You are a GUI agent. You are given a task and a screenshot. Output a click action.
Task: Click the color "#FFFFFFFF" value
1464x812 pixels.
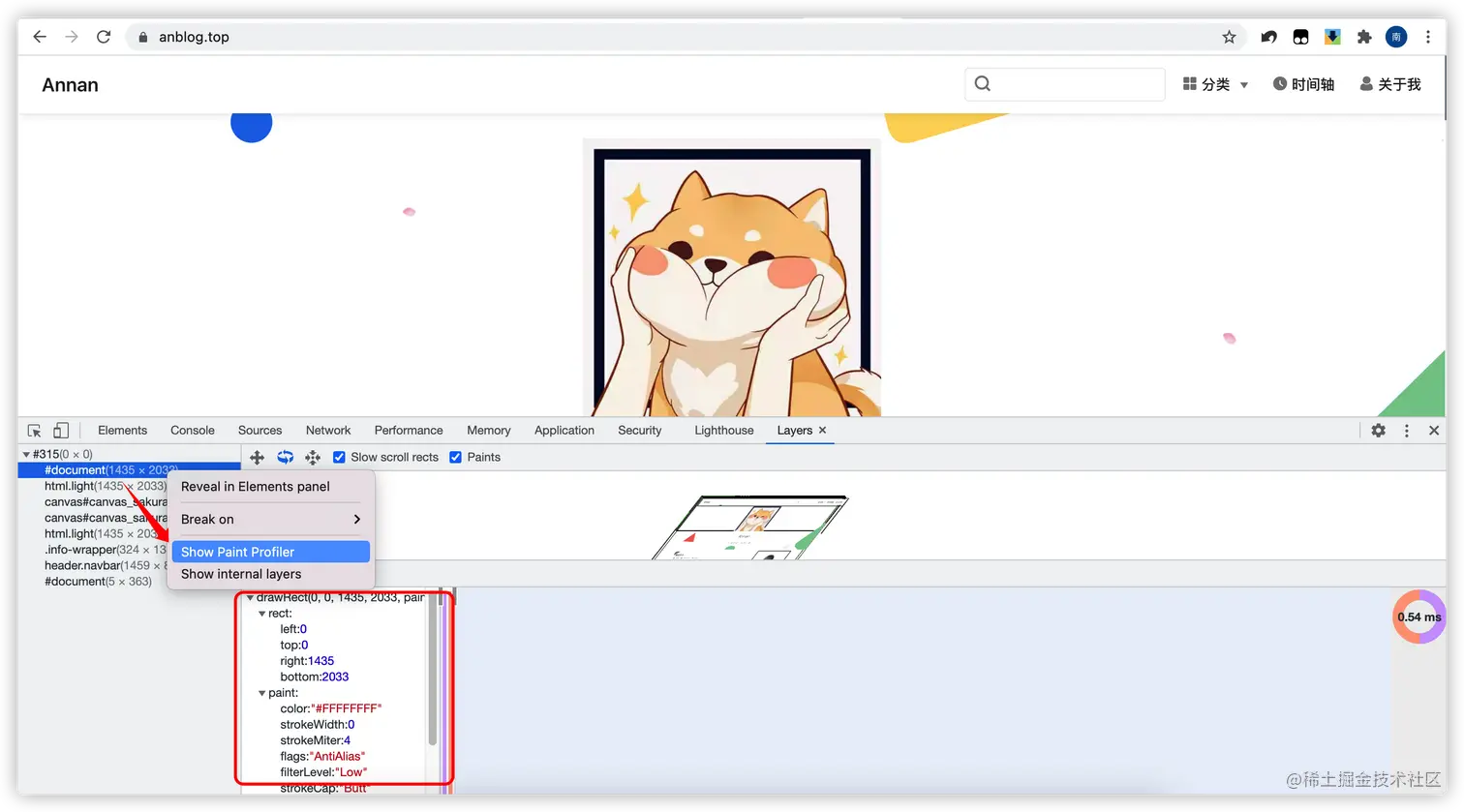347,708
